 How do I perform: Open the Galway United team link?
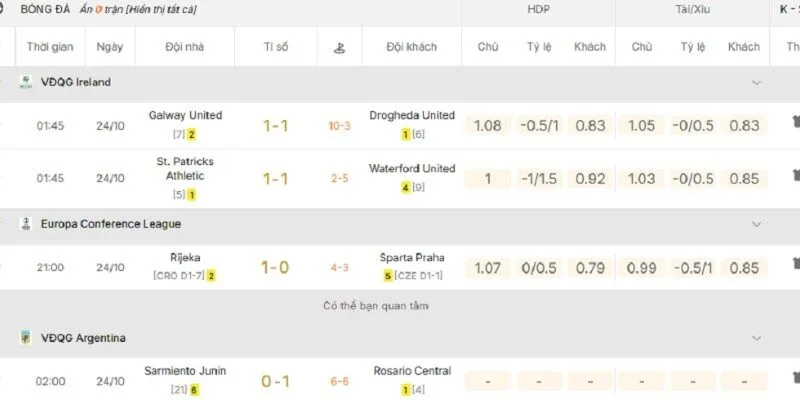pyautogui.click(x=184, y=116)
